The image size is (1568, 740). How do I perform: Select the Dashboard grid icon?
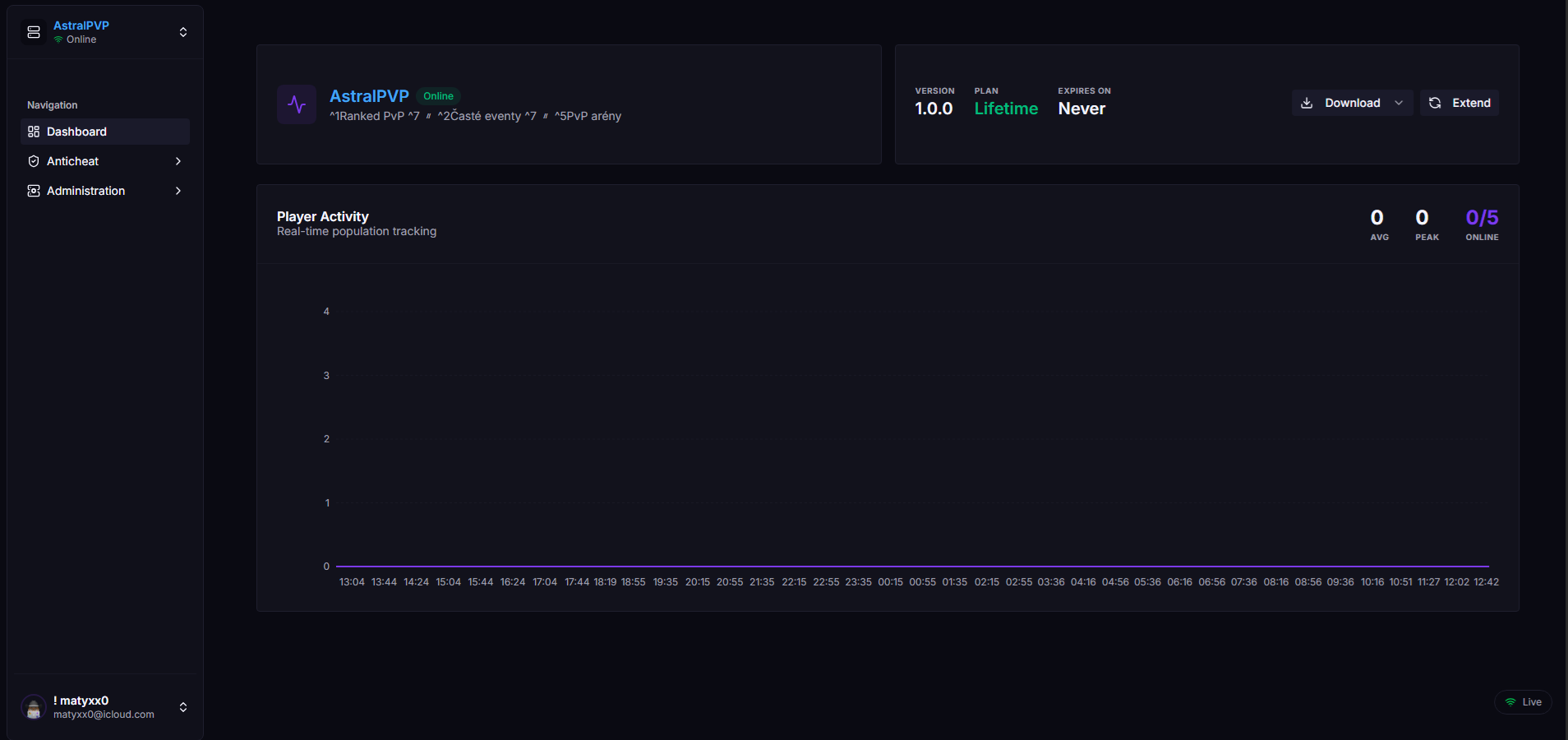pyautogui.click(x=33, y=132)
